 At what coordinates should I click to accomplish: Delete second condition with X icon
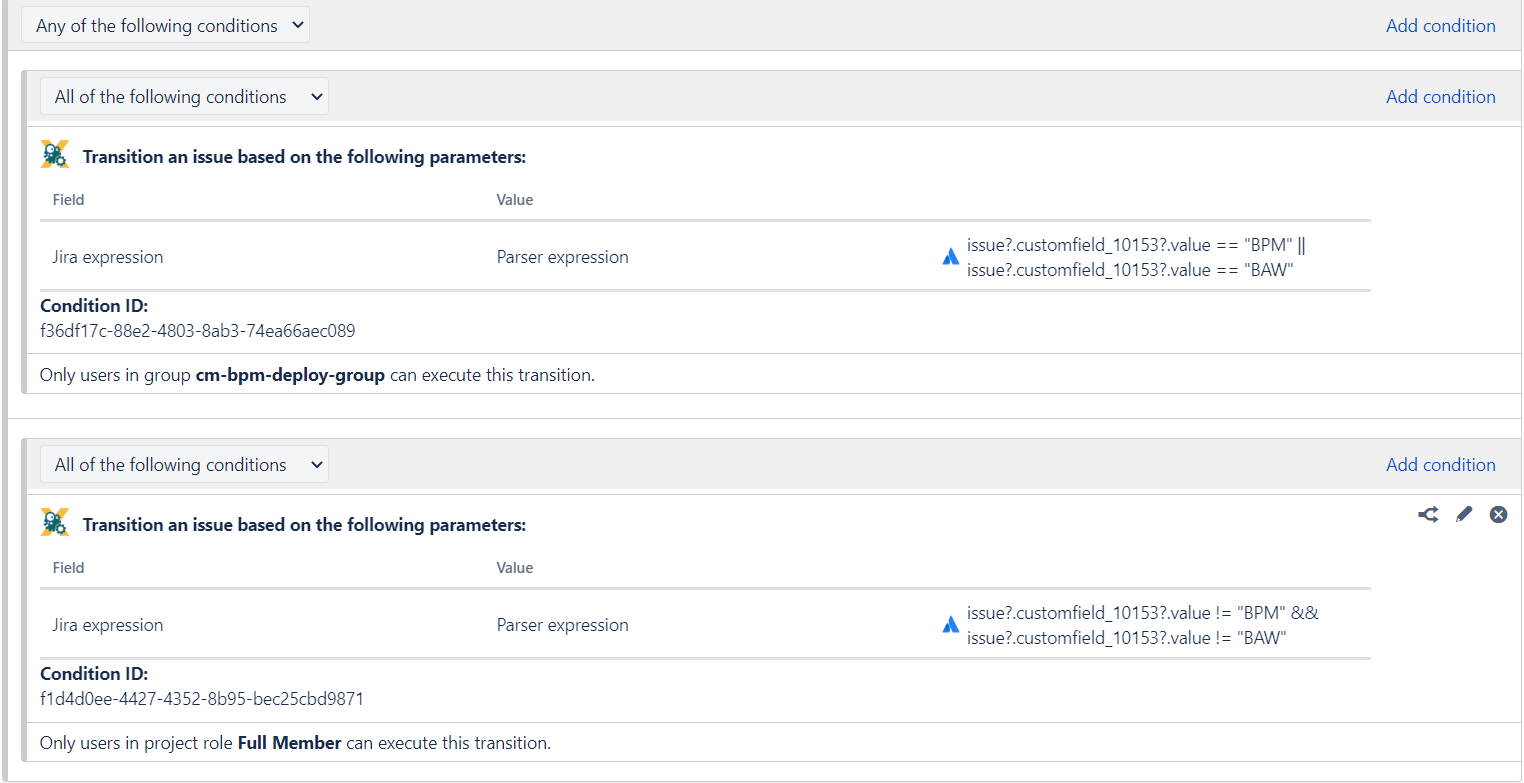pos(1498,514)
